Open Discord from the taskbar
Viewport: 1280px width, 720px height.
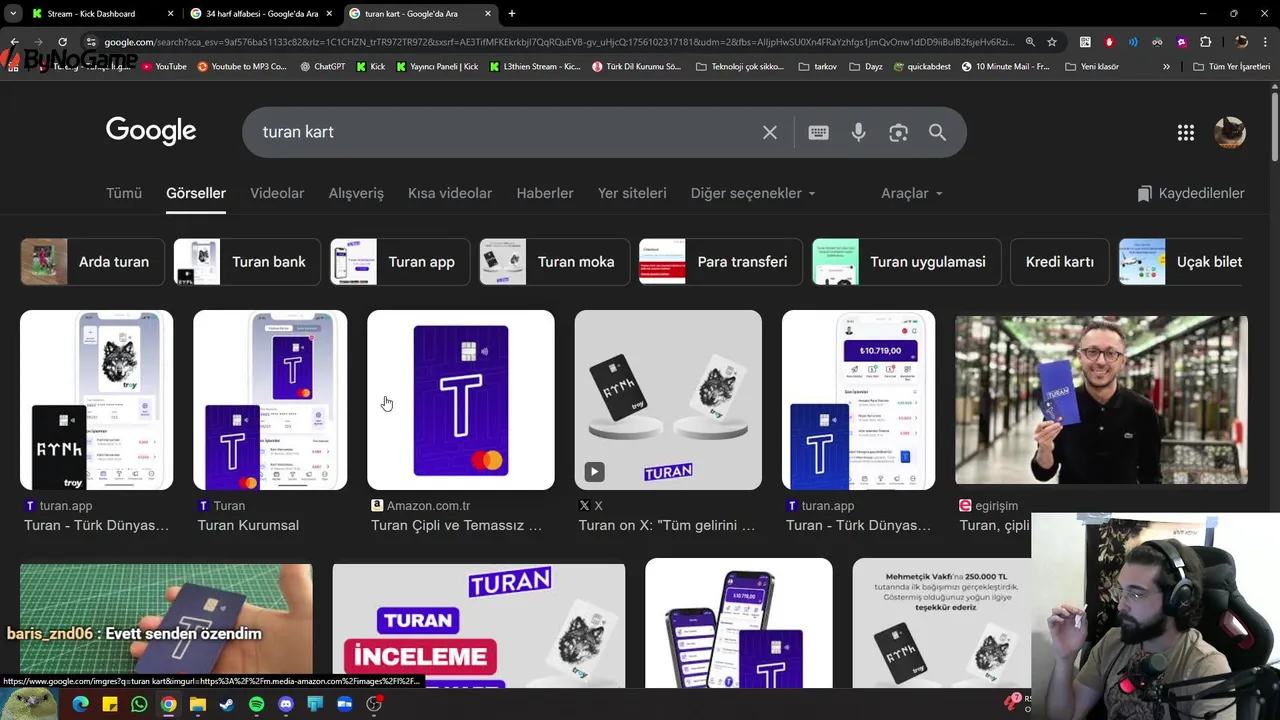pyautogui.click(x=286, y=704)
